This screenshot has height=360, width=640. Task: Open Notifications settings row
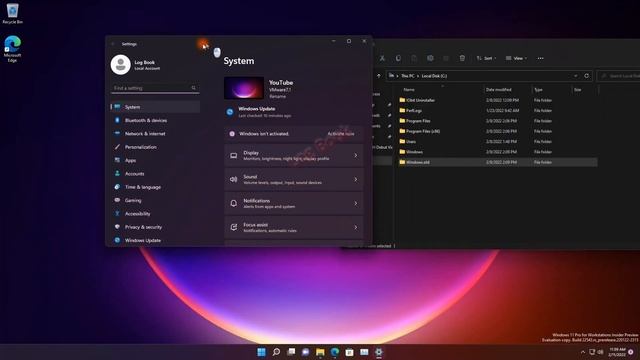click(x=293, y=203)
